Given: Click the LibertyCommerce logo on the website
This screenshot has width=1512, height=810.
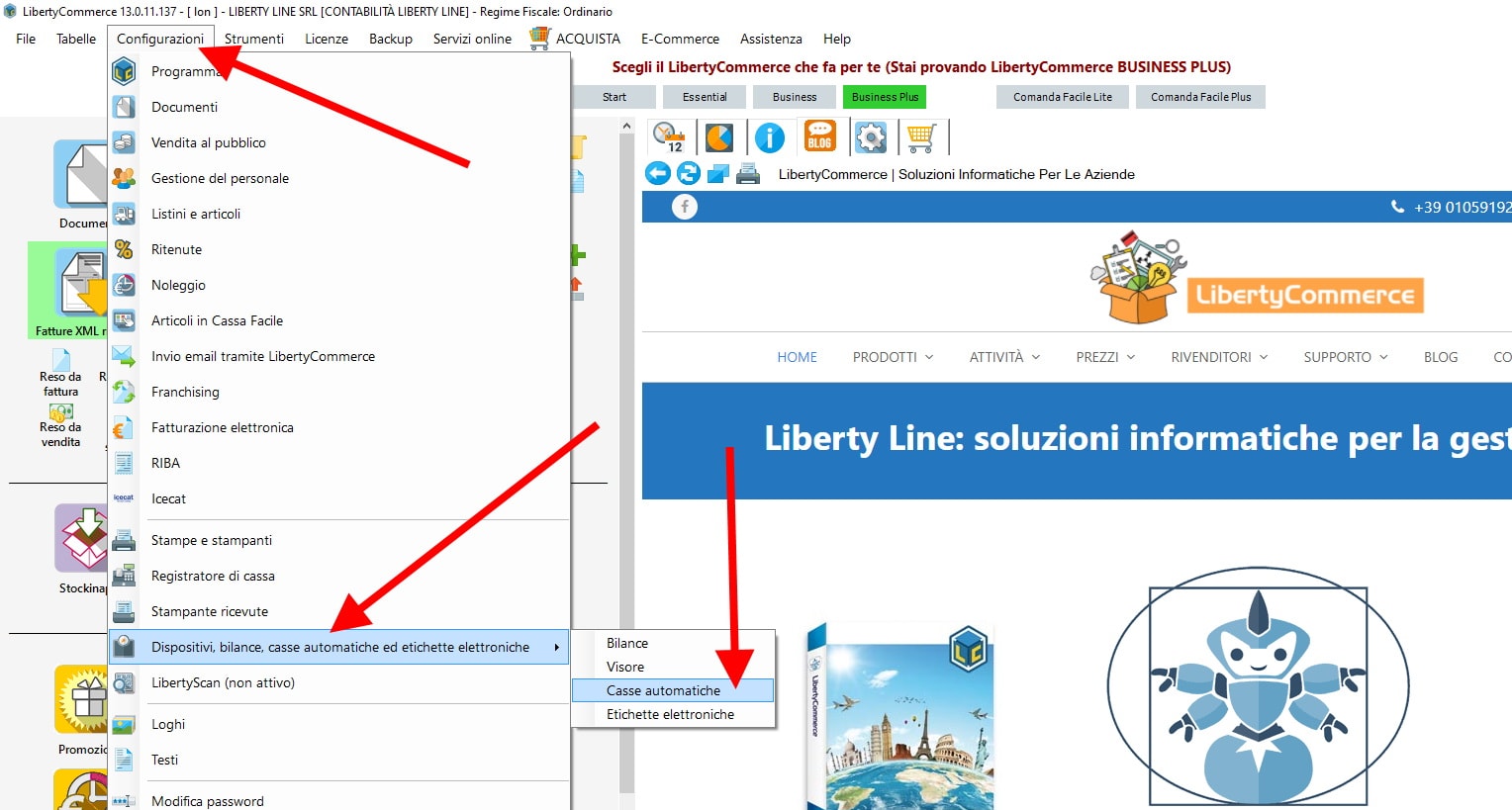Looking at the screenshot, I should click(x=1257, y=280).
